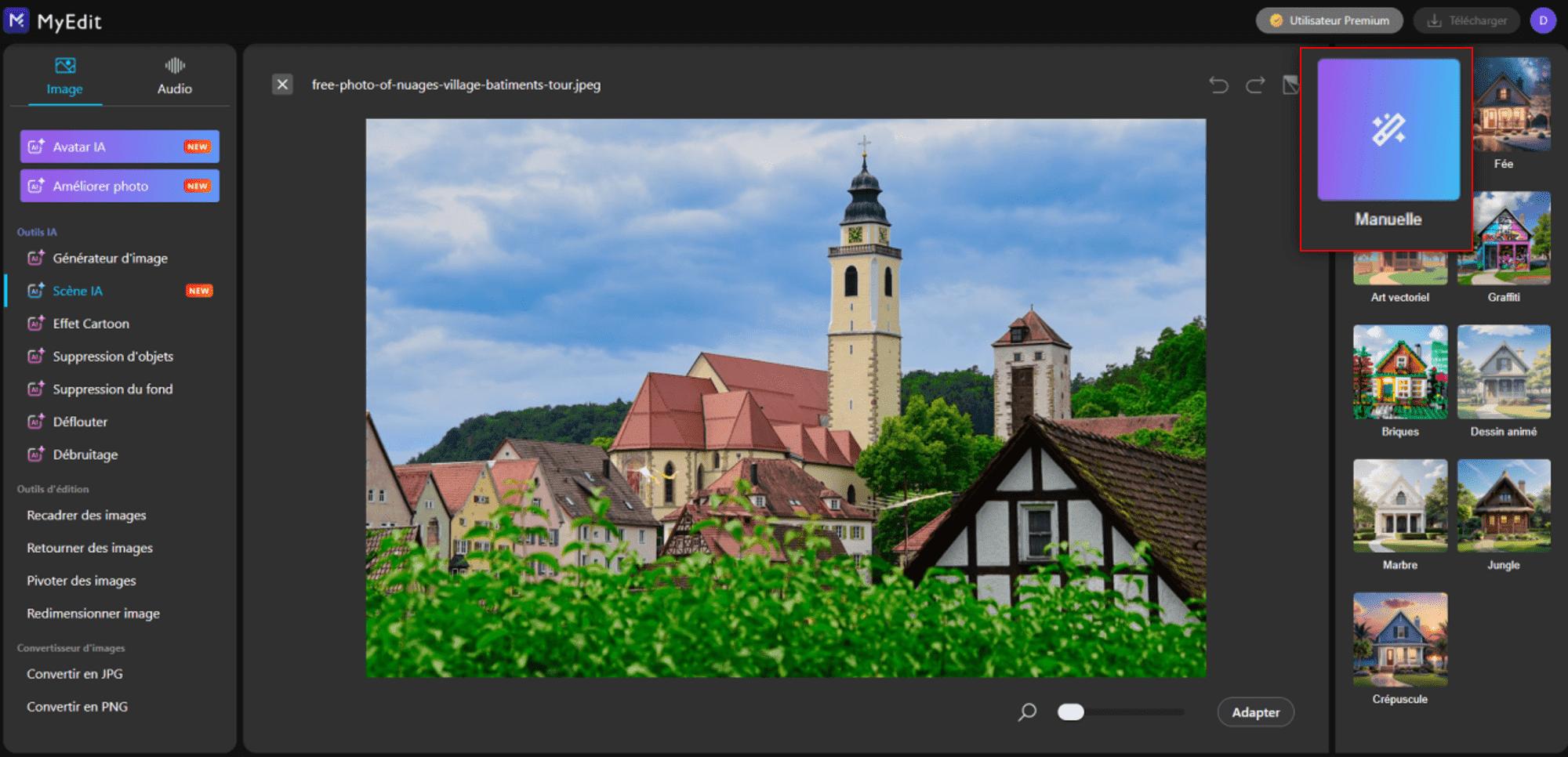The image size is (1568, 757).
Task: Open the Avatar IA tool
Action: pos(120,147)
